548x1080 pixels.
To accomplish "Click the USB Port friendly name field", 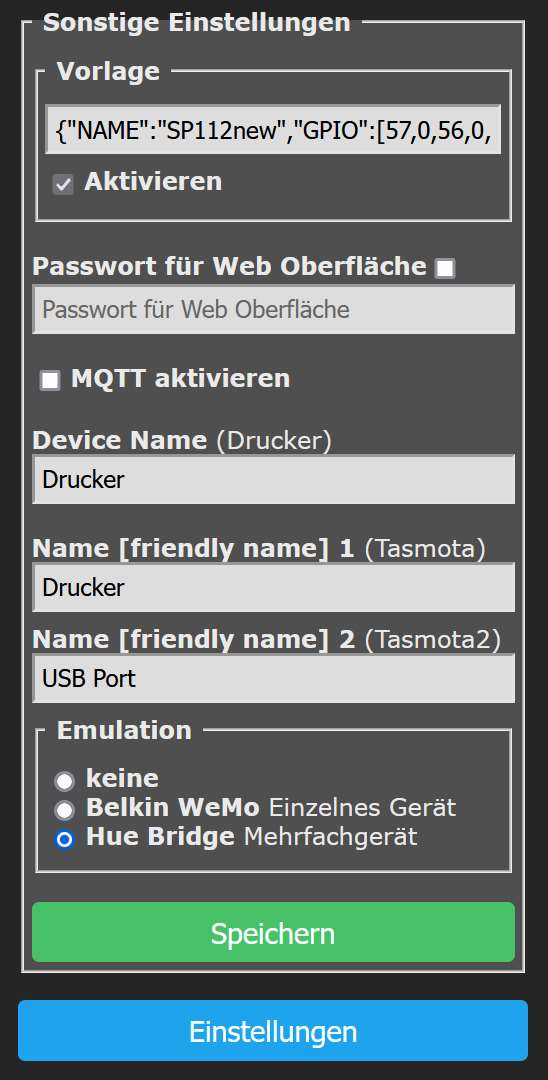I will 273,678.
